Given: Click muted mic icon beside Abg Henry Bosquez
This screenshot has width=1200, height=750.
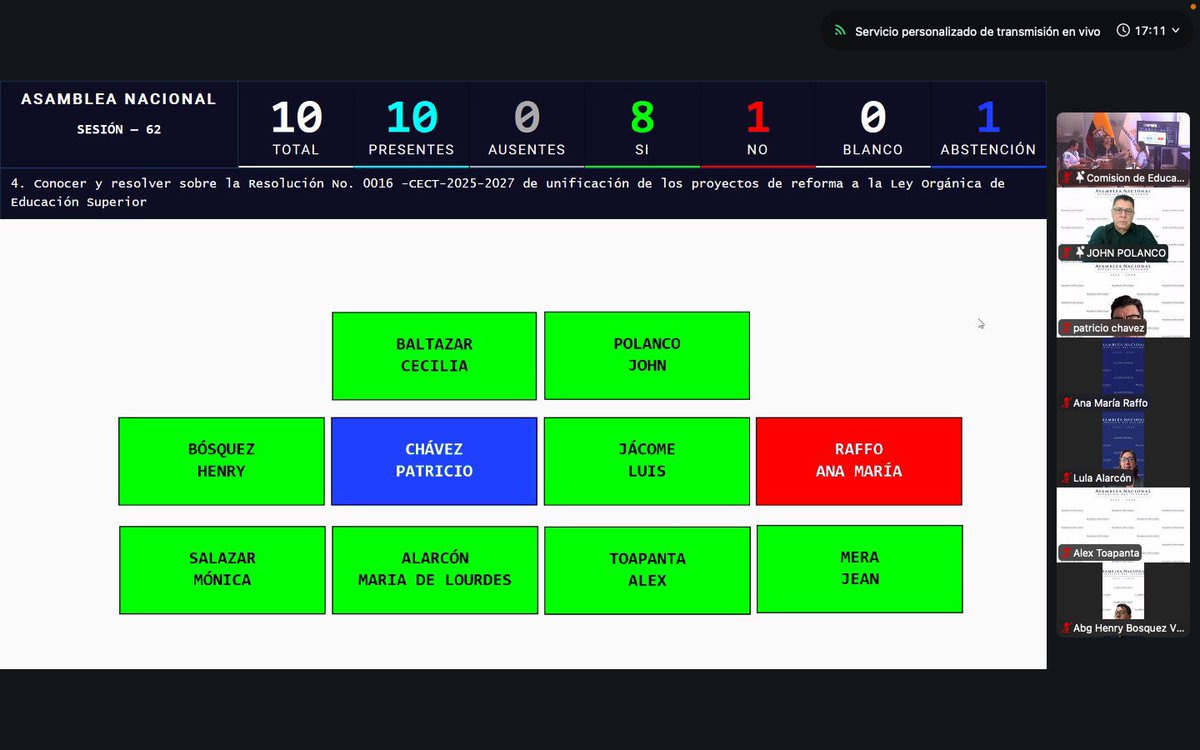Looking at the screenshot, I should [x=1067, y=628].
